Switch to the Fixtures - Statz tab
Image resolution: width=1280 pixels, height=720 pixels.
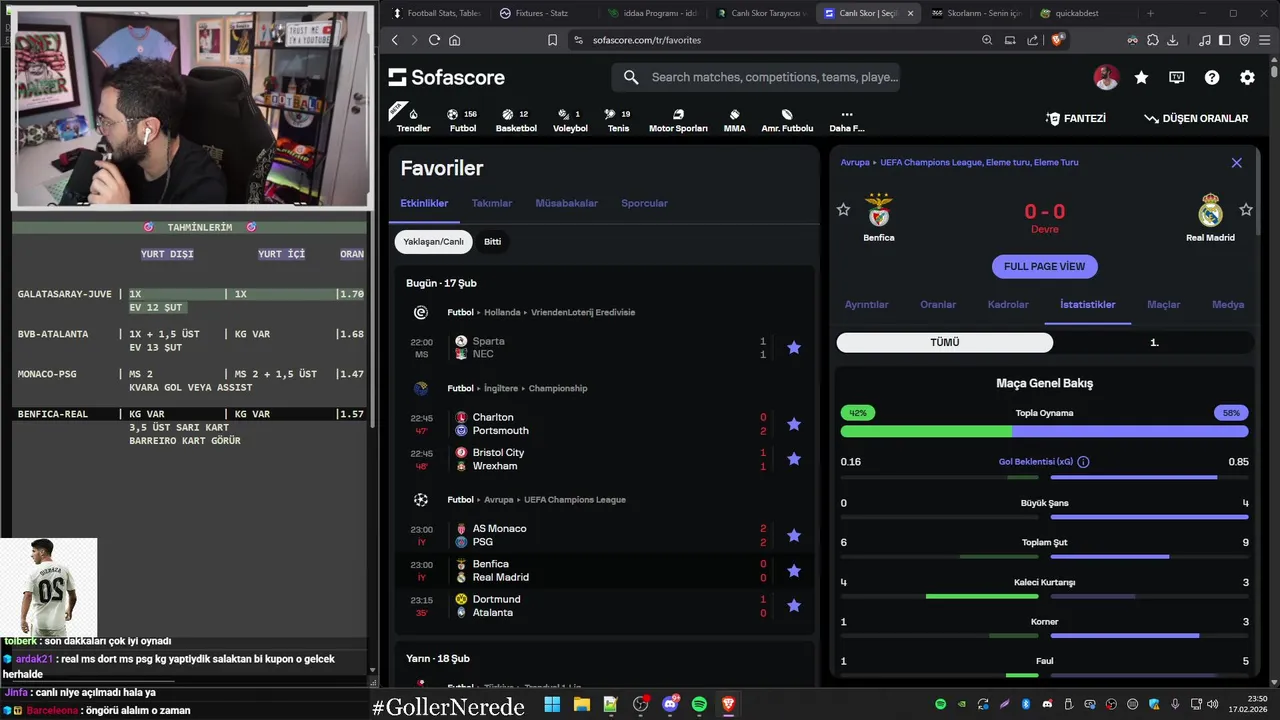point(541,13)
